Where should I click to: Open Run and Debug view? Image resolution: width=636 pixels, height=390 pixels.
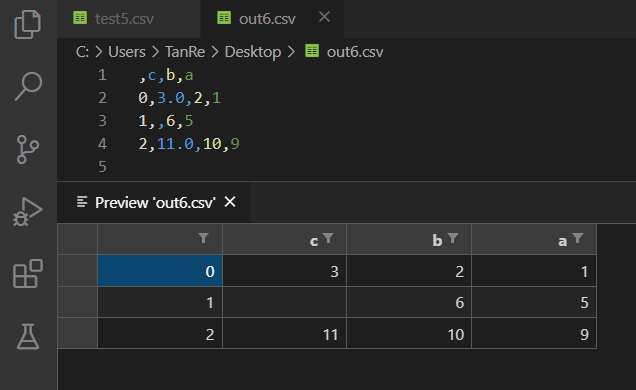click(x=28, y=212)
